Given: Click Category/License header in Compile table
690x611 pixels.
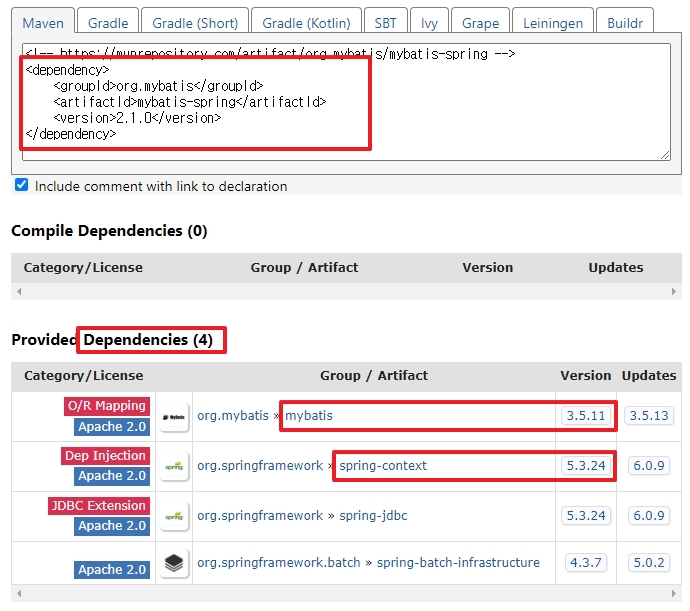Looking at the screenshot, I should point(83,268).
